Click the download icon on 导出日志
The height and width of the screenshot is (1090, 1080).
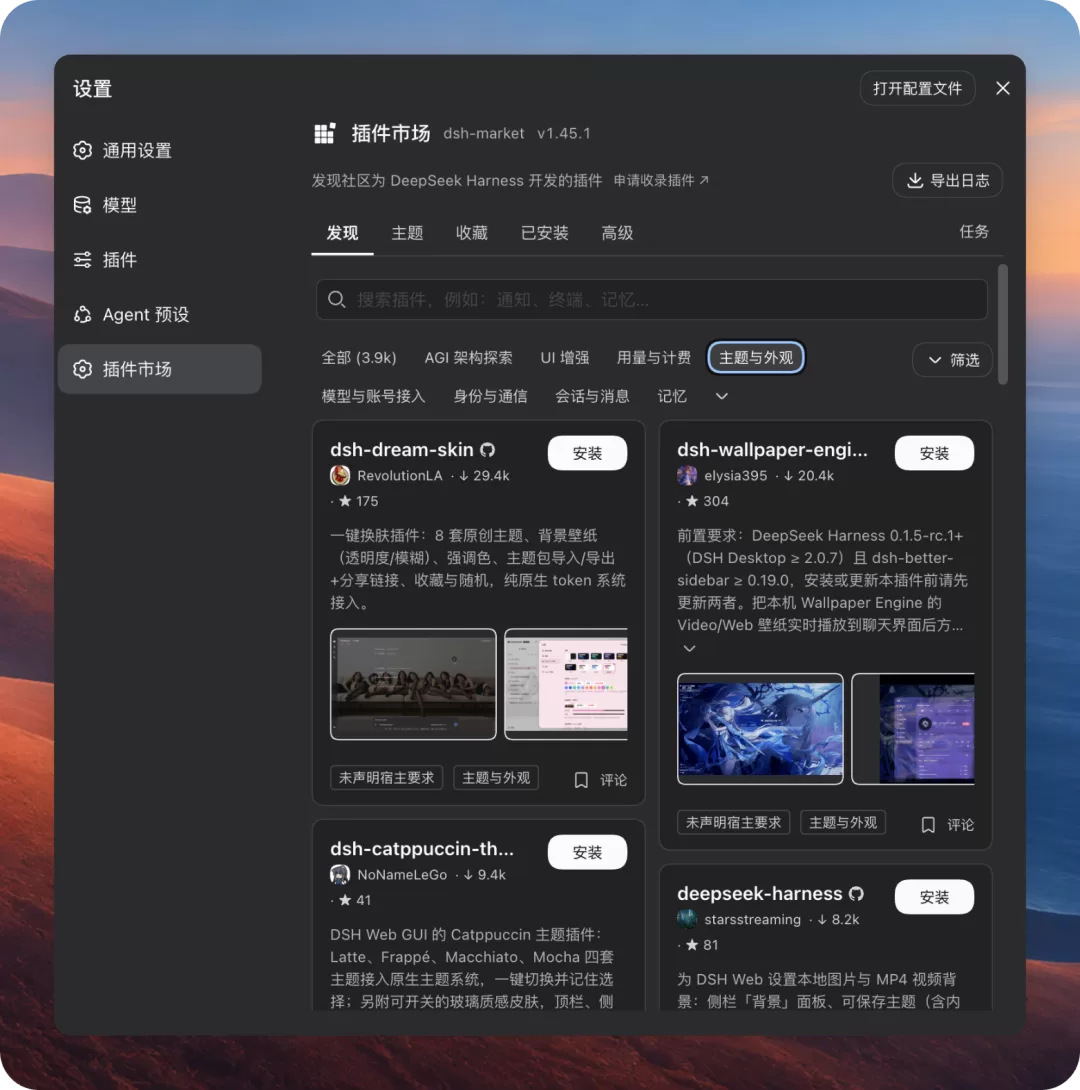click(x=915, y=181)
